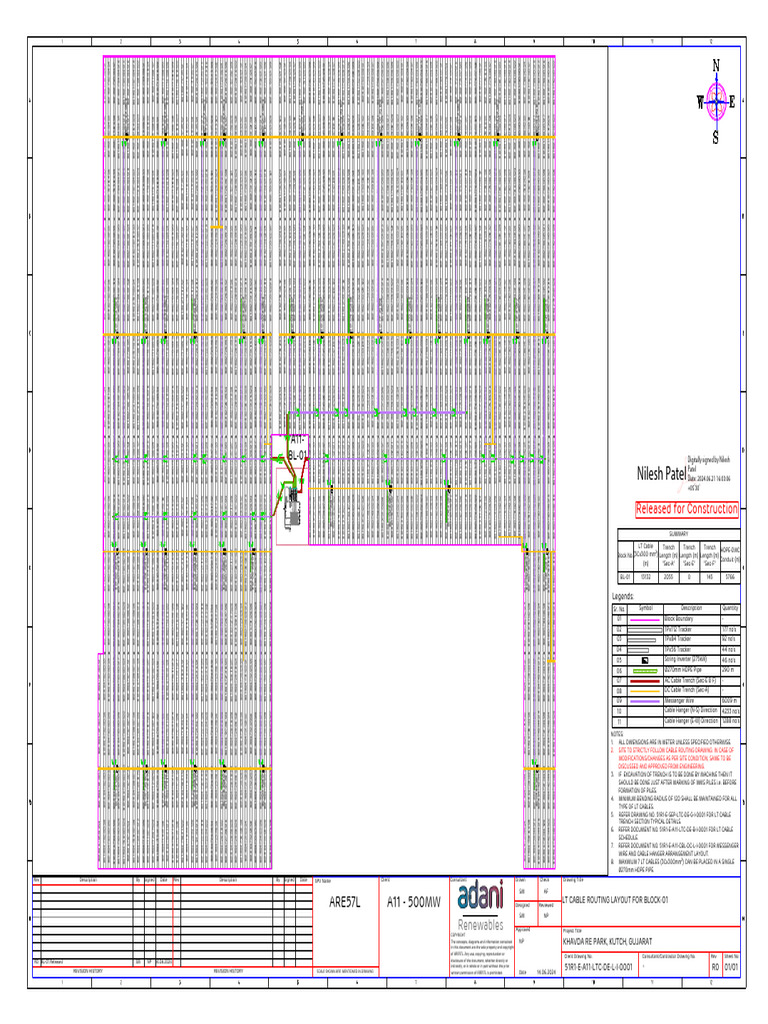The width and height of the screenshot is (768, 1024).
Task: Click the '01/01' sheet number
Action: [731, 967]
